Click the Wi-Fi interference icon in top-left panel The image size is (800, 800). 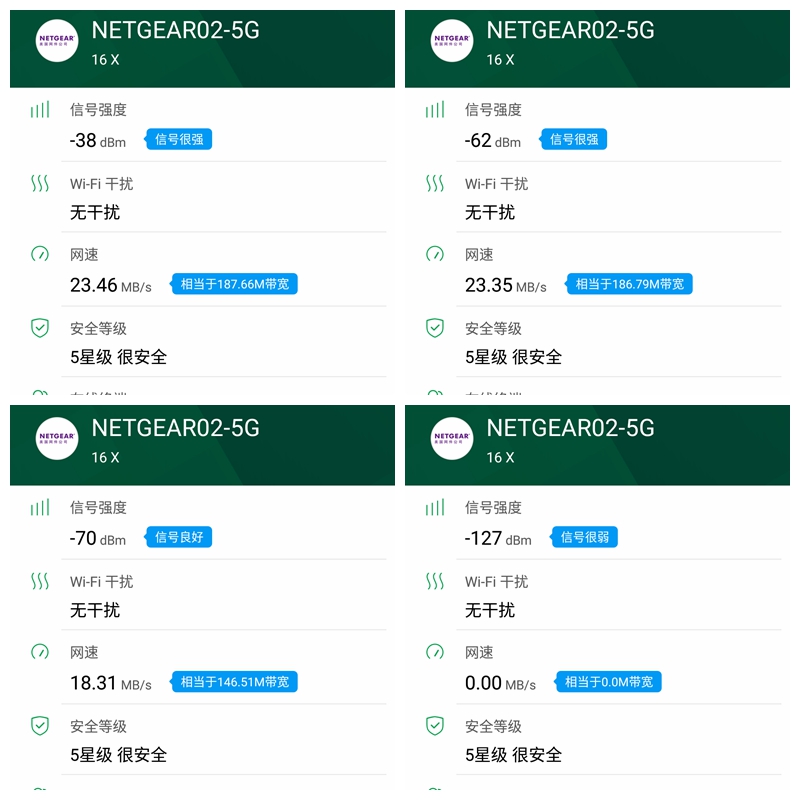[x=39, y=186]
